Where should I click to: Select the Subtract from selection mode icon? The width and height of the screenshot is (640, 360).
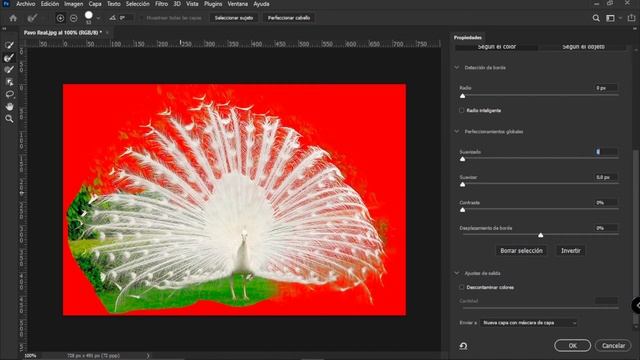[73, 18]
